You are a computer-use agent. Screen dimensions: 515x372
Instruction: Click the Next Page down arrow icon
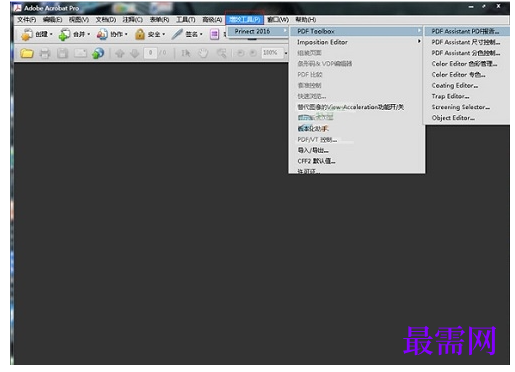tap(134, 53)
